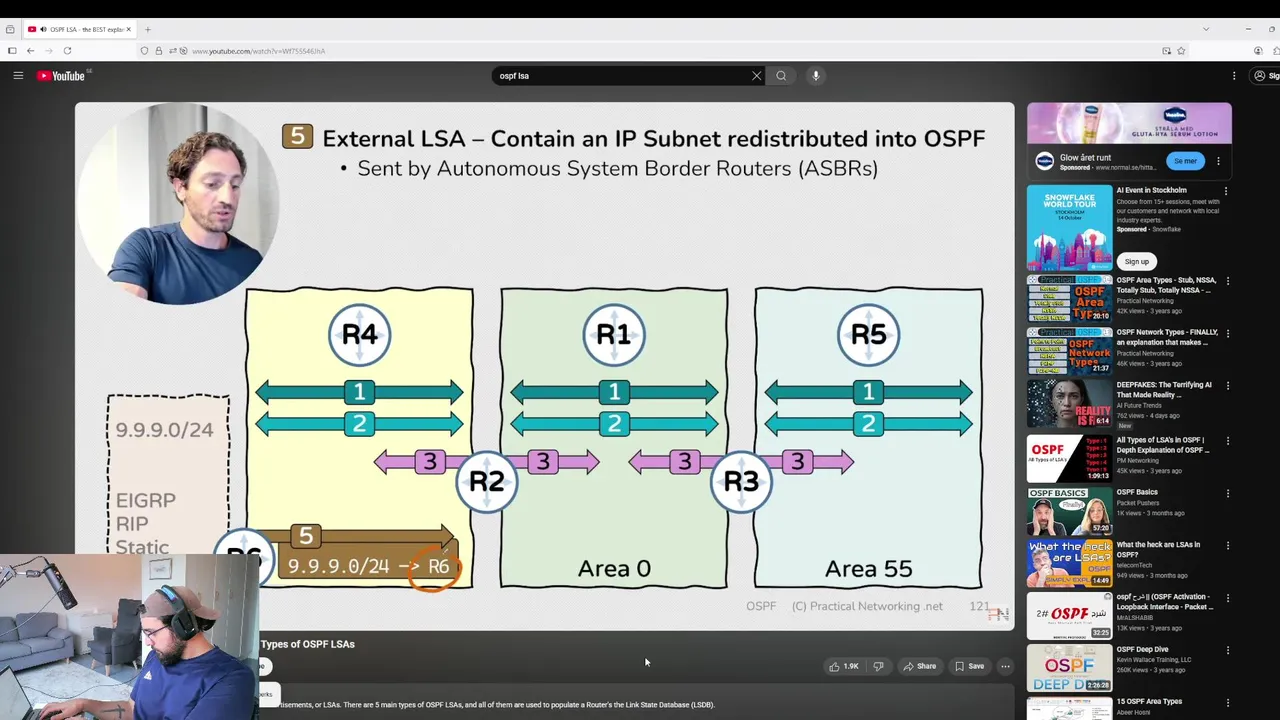The image size is (1280, 720).
Task: Open 'OSPF Deep Dive' video
Action: tap(1069, 669)
